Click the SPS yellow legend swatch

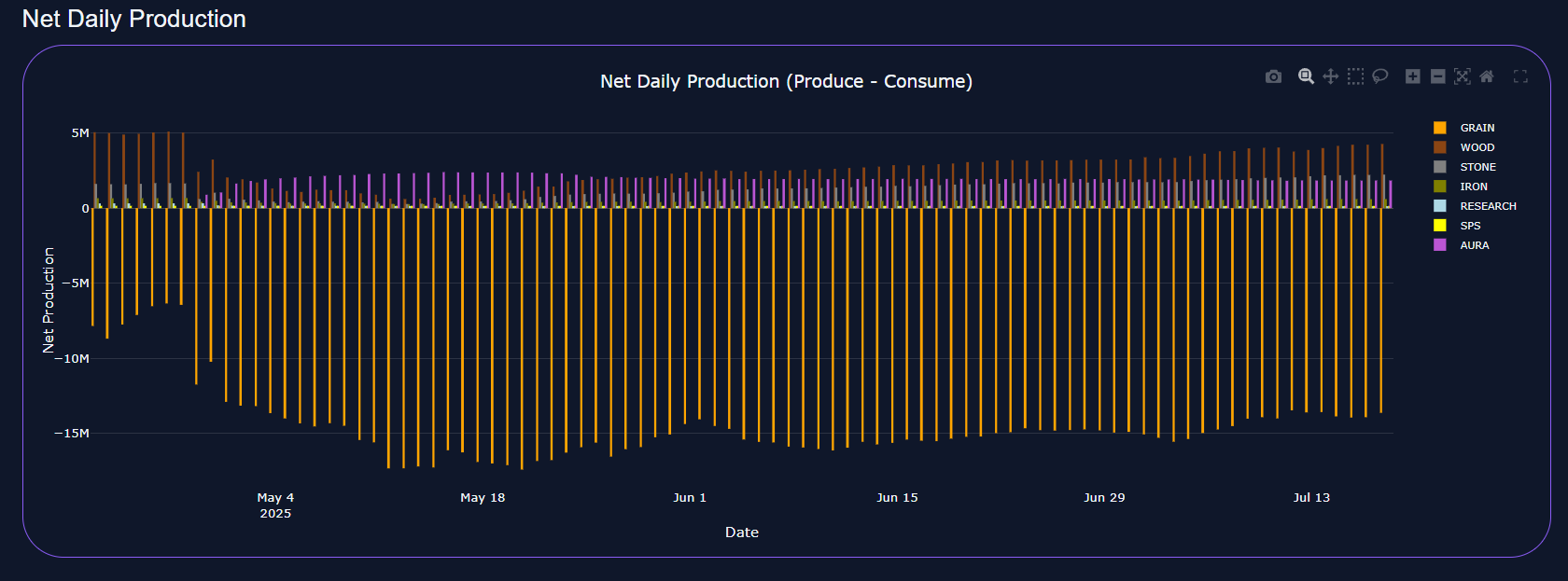[1440, 226]
